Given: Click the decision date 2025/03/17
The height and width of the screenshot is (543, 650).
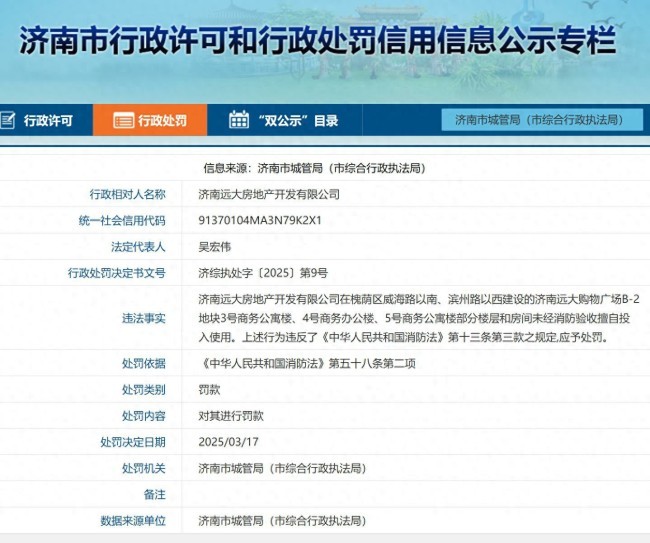Looking at the screenshot, I should click(228, 442).
